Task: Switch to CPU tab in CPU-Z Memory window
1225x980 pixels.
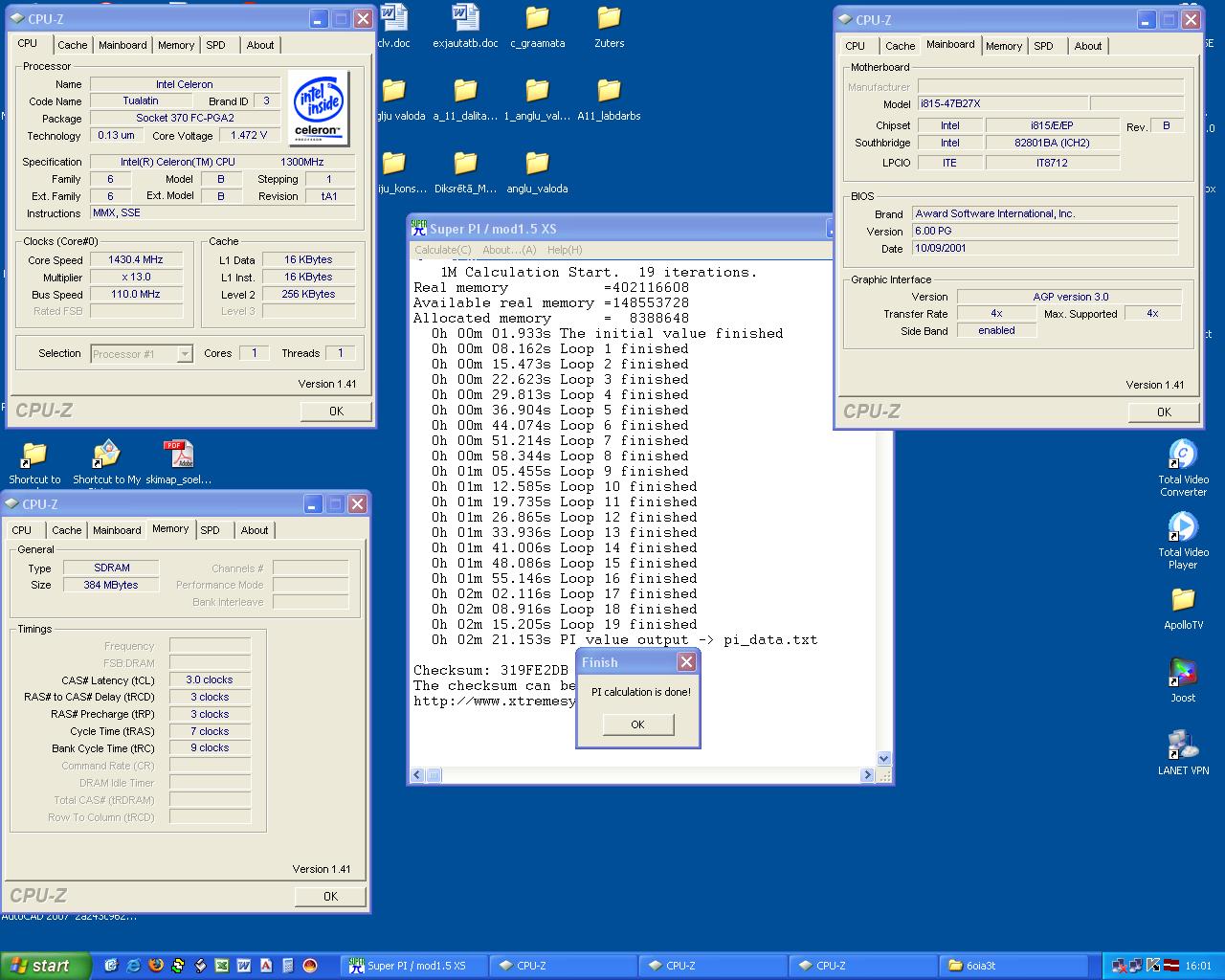Action: pos(22,530)
